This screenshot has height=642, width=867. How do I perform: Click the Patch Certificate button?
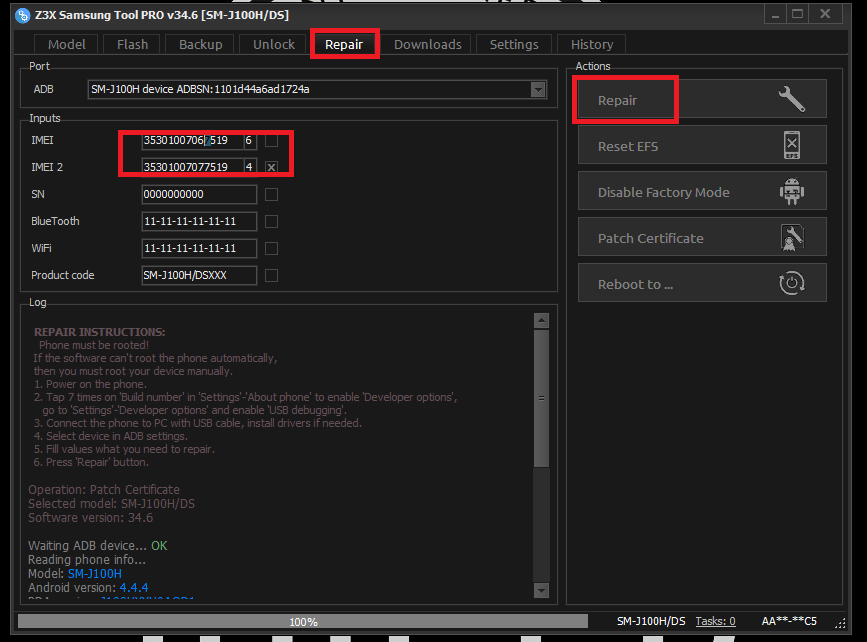pos(702,238)
